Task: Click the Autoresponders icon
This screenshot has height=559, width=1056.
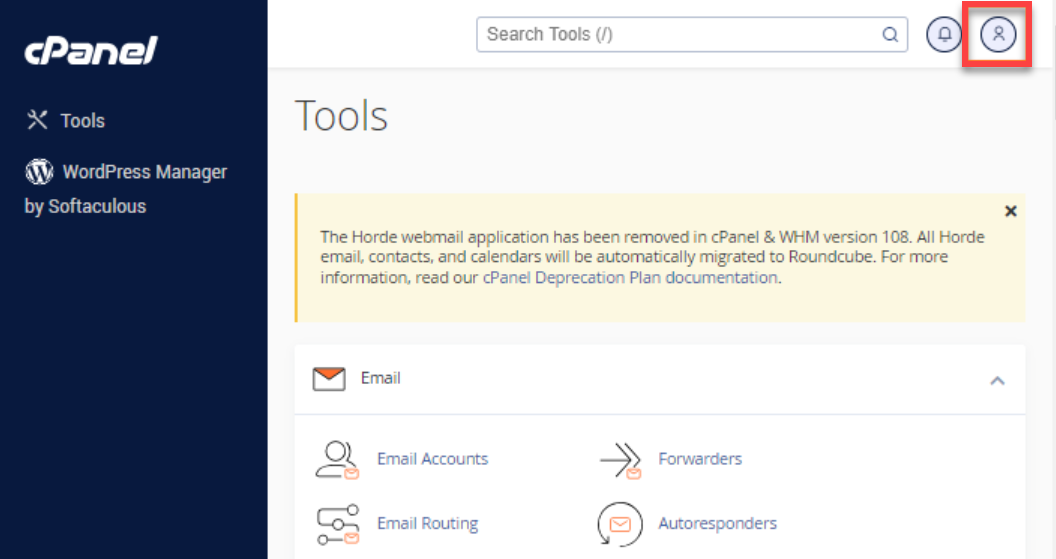Action: [x=619, y=524]
